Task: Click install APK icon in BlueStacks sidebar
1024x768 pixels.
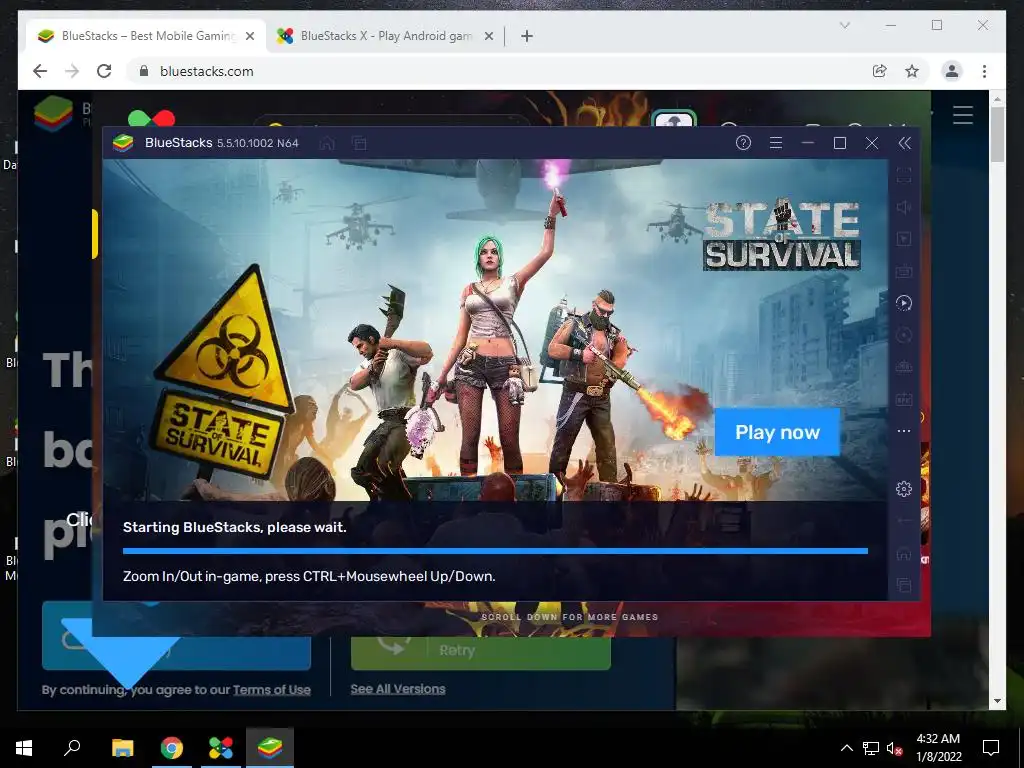Action: (x=904, y=367)
